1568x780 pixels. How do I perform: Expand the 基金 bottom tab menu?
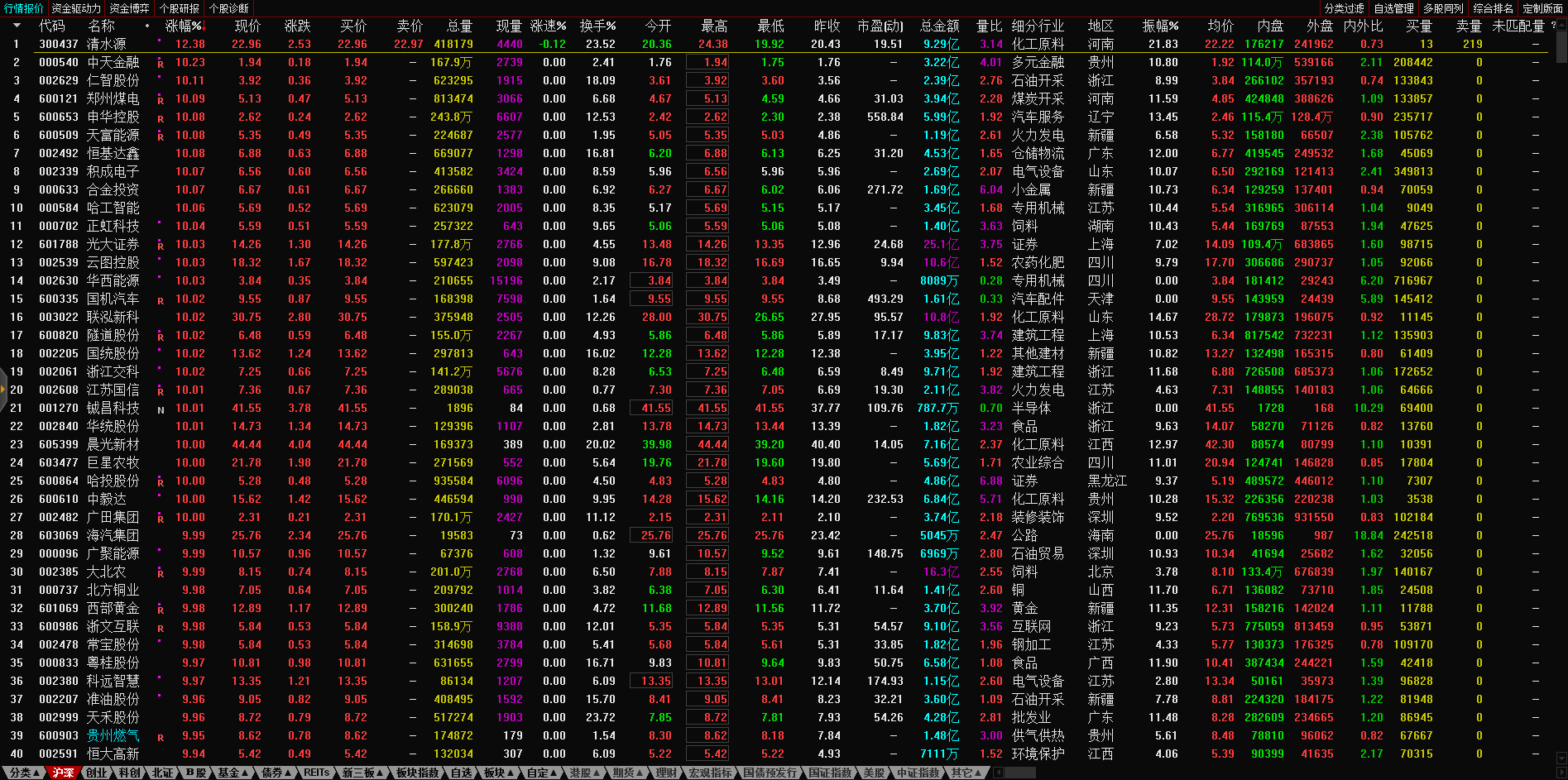click(233, 773)
